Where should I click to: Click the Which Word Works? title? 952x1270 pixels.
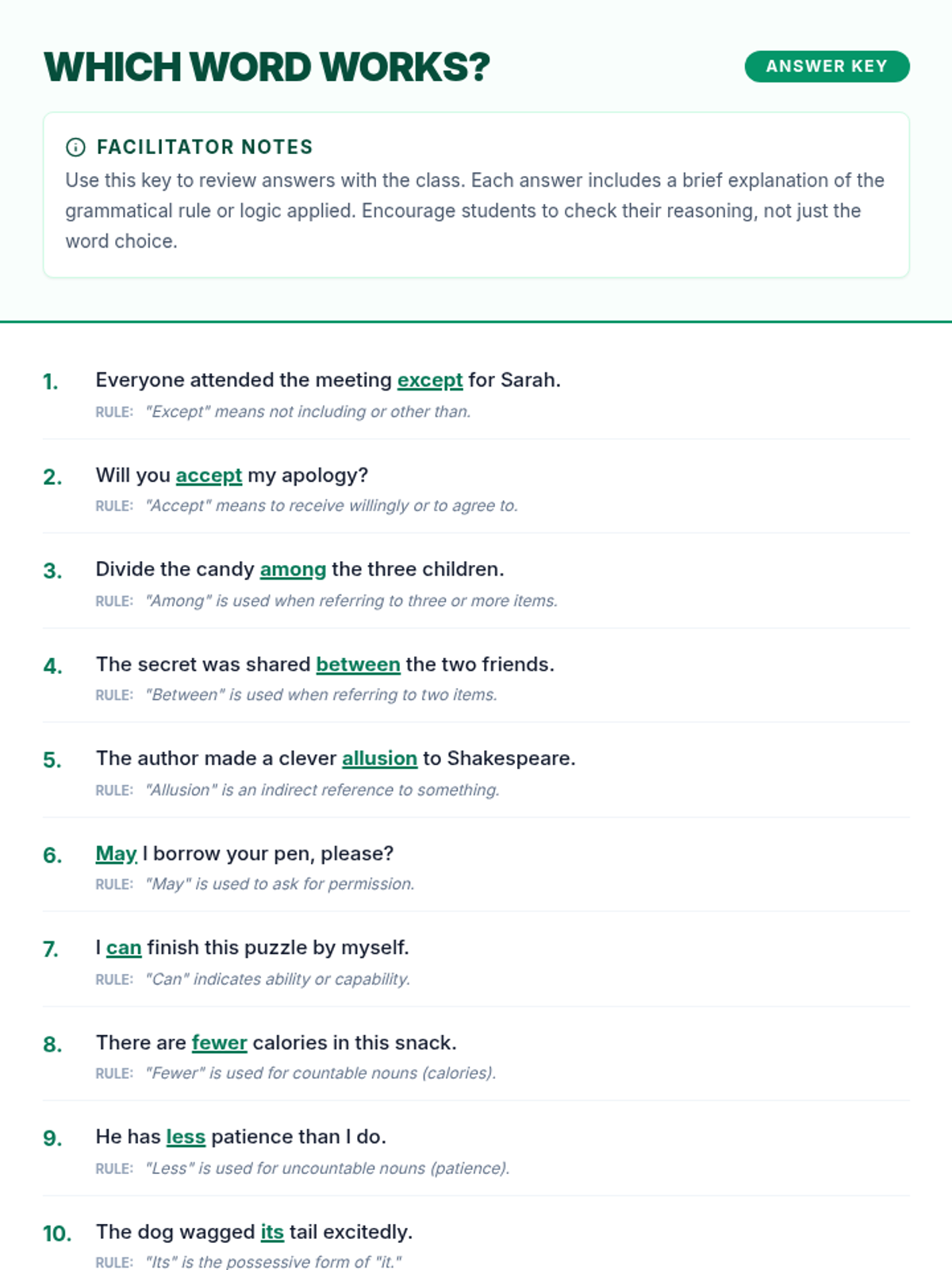[x=267, y=67]
